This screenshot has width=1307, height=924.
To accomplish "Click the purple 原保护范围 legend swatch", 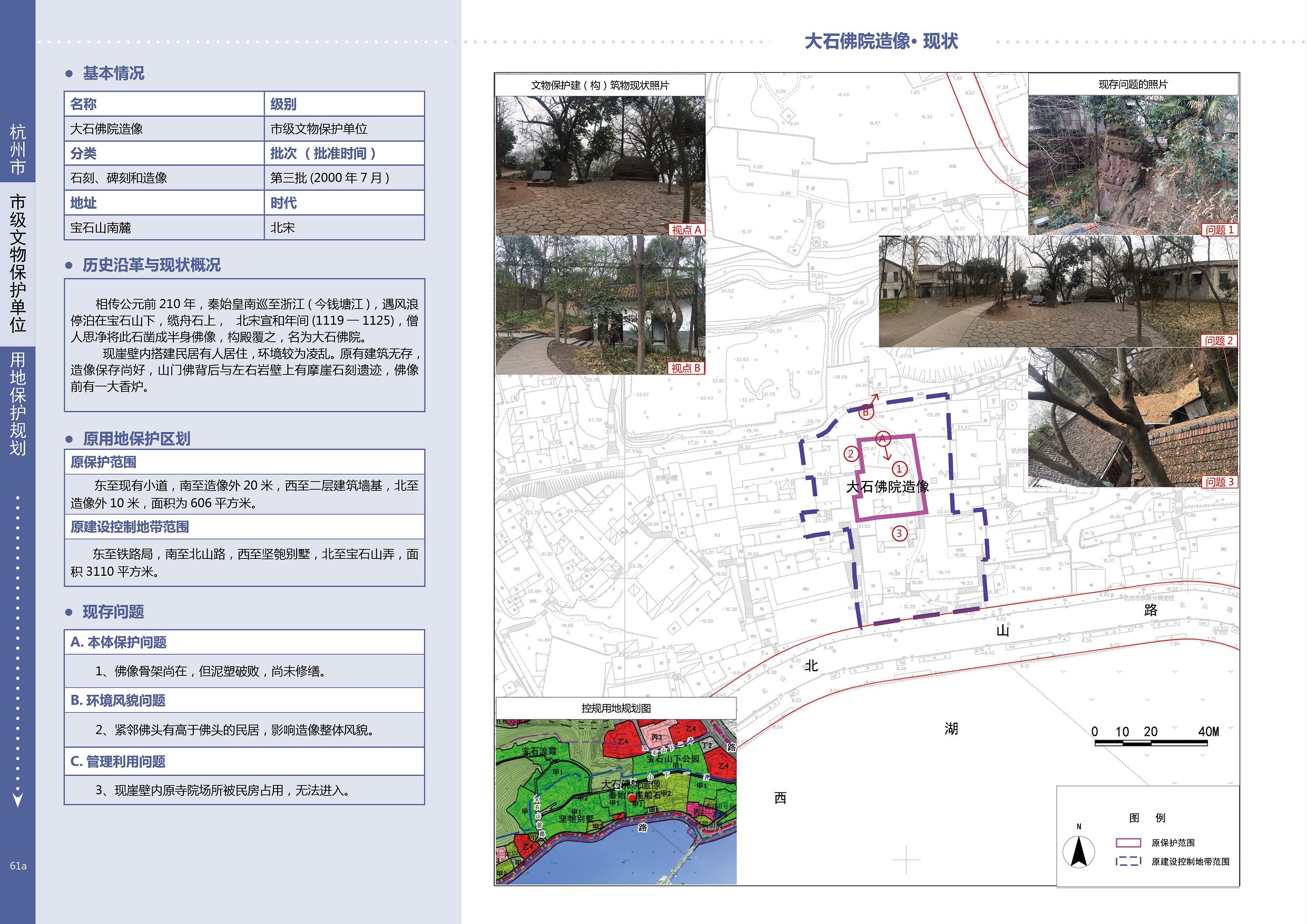I will point(1128,842).
